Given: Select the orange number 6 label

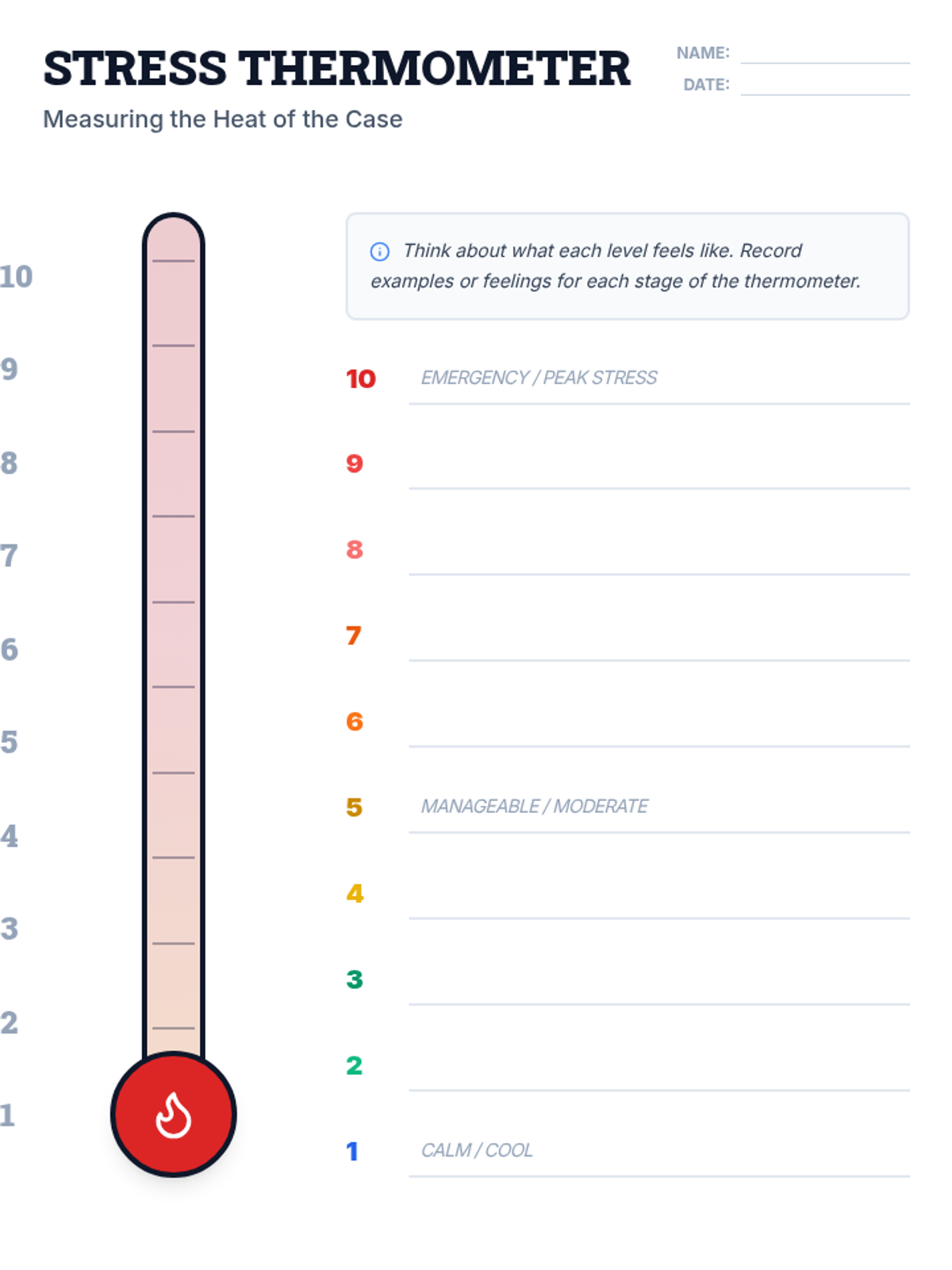Looking at the screenshot, I should 355,722.
